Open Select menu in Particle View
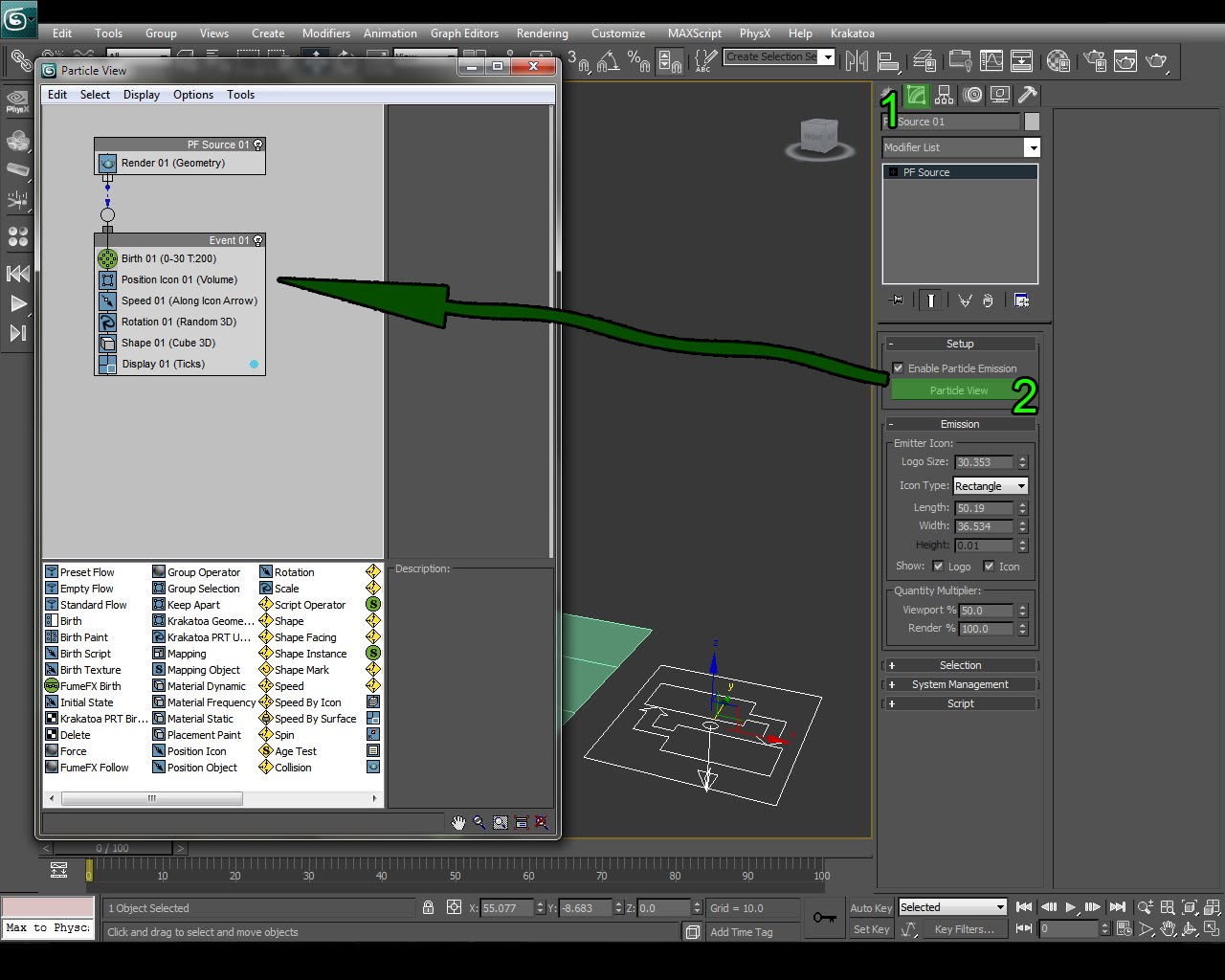 pyautogui.click(x=95, y=95)
